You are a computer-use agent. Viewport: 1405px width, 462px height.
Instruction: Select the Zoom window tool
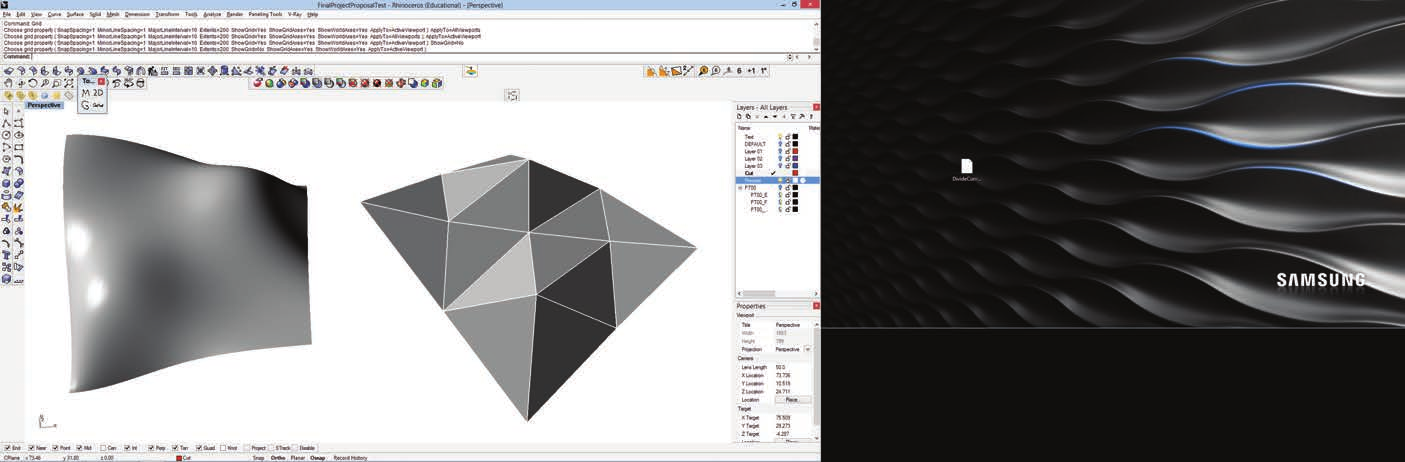(x=56, y=84)
